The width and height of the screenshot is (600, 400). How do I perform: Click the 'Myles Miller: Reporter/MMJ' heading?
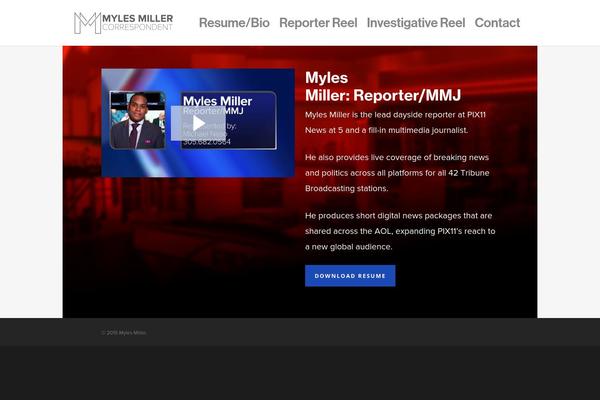(x=383, y=87)
